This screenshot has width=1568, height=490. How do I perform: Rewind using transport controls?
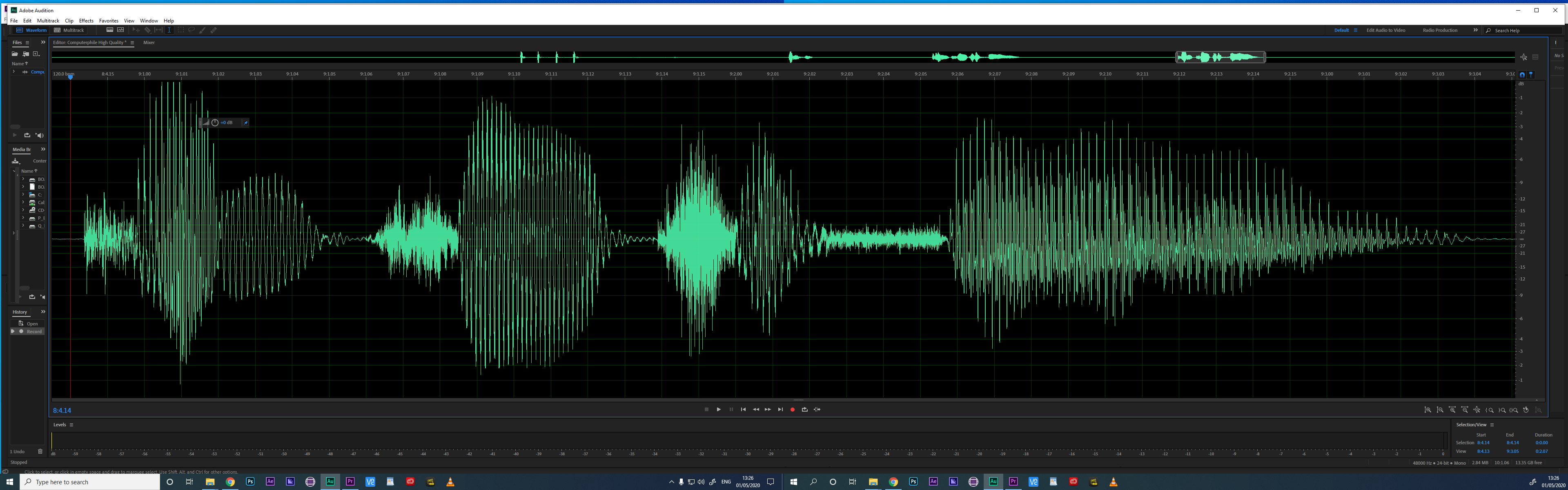click(x=756, y=410)
